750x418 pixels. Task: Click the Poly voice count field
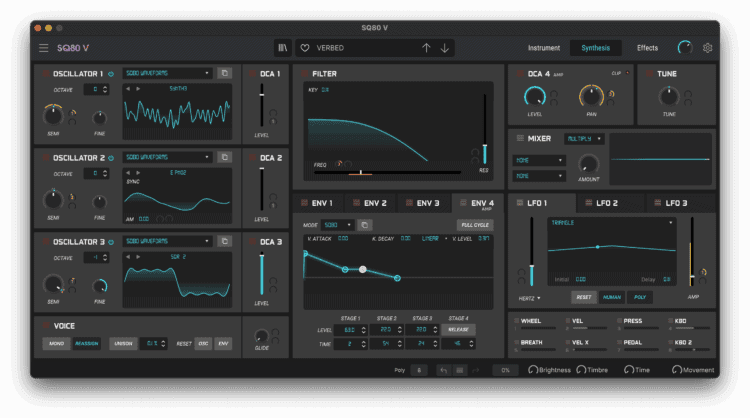pos(419,370)
